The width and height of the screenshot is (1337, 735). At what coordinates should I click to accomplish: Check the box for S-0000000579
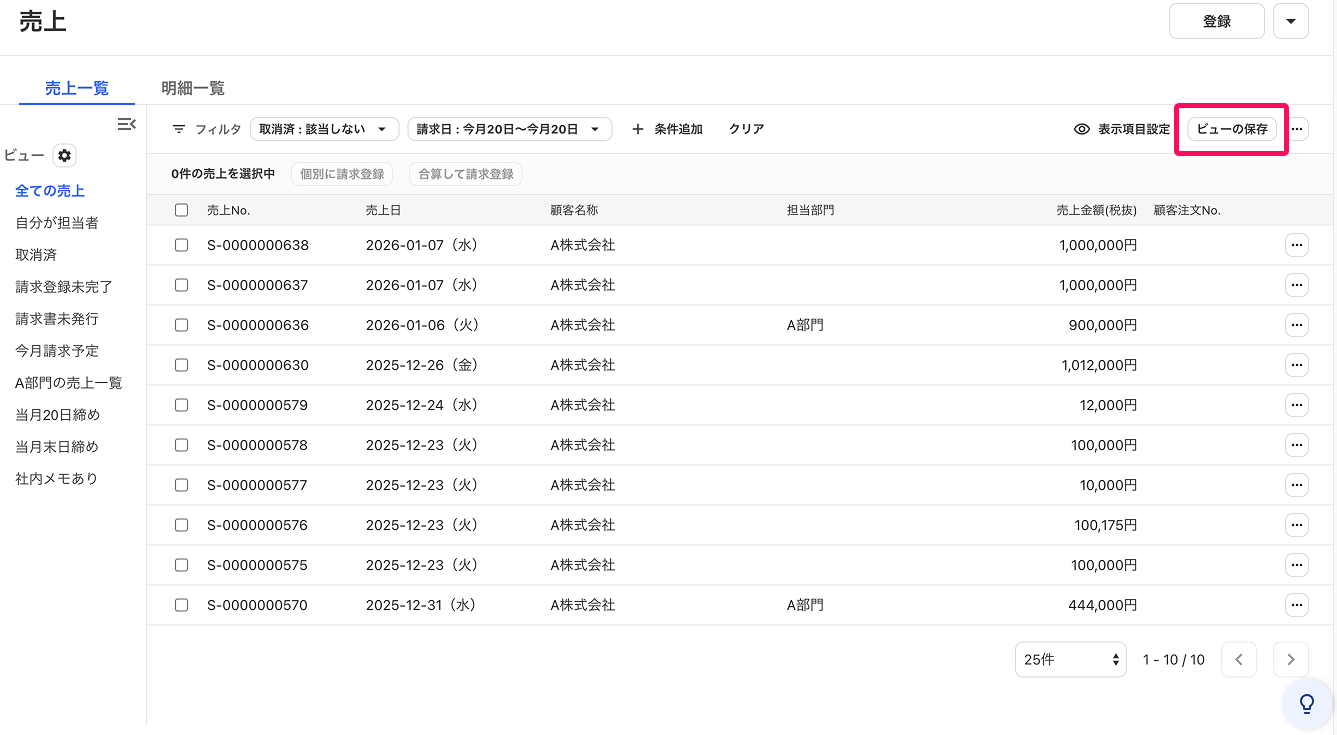181,405
